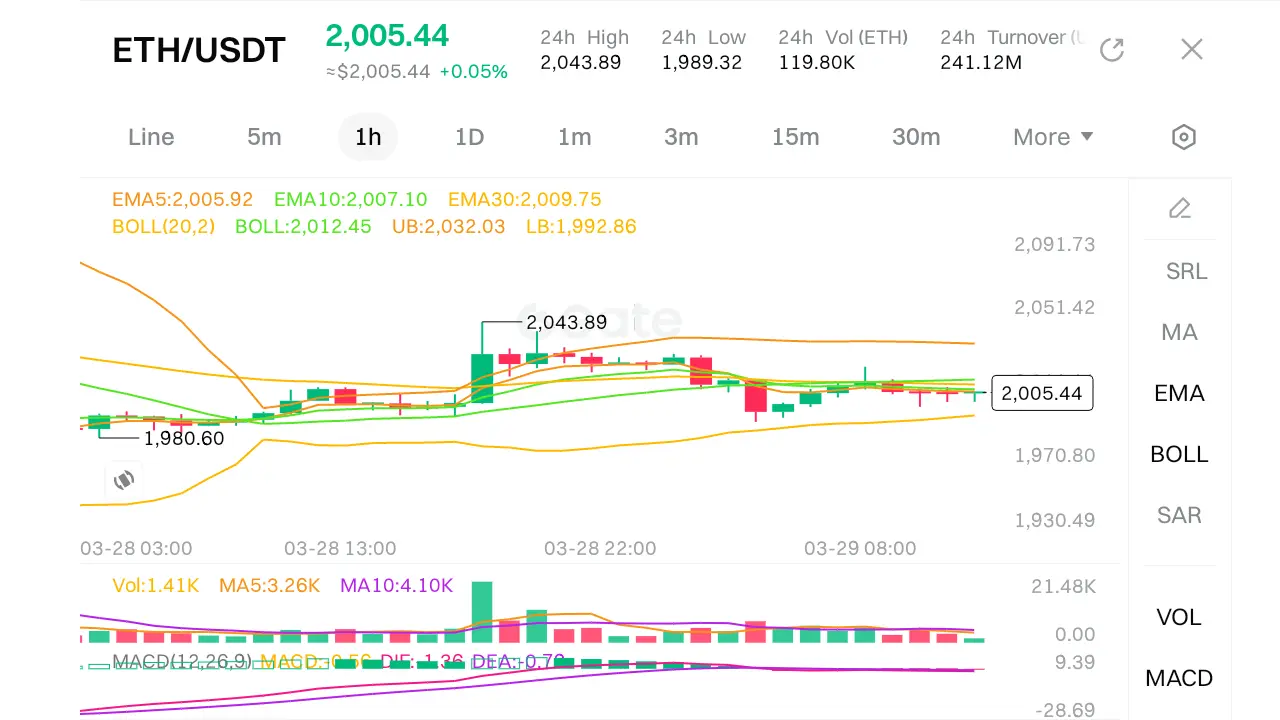Select the 3m timeframe
Image resolution: width=1280 pixels, height=720 pixels.
tap(681, 137)
